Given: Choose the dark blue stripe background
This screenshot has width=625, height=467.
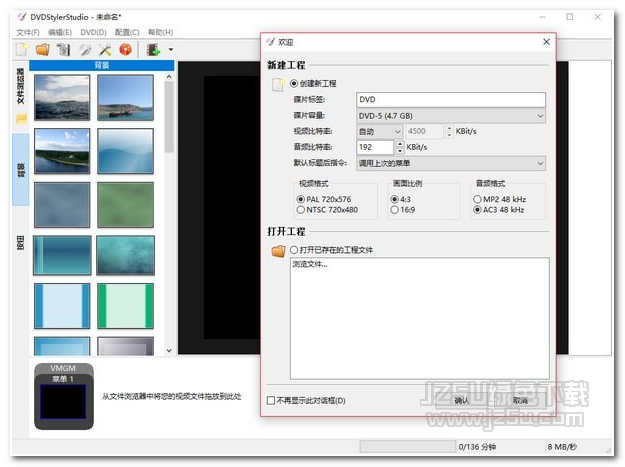Looking at the screenshot, I should (x=62, y=255).
